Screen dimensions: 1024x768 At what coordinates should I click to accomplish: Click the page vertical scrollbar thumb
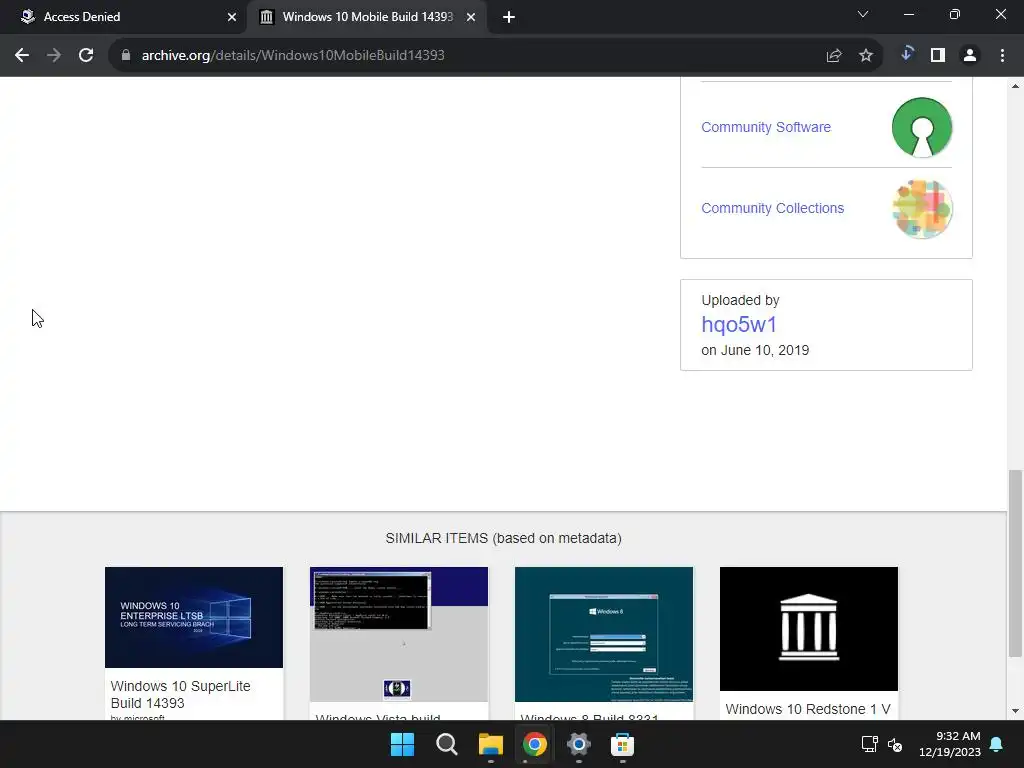[1014, 563]
